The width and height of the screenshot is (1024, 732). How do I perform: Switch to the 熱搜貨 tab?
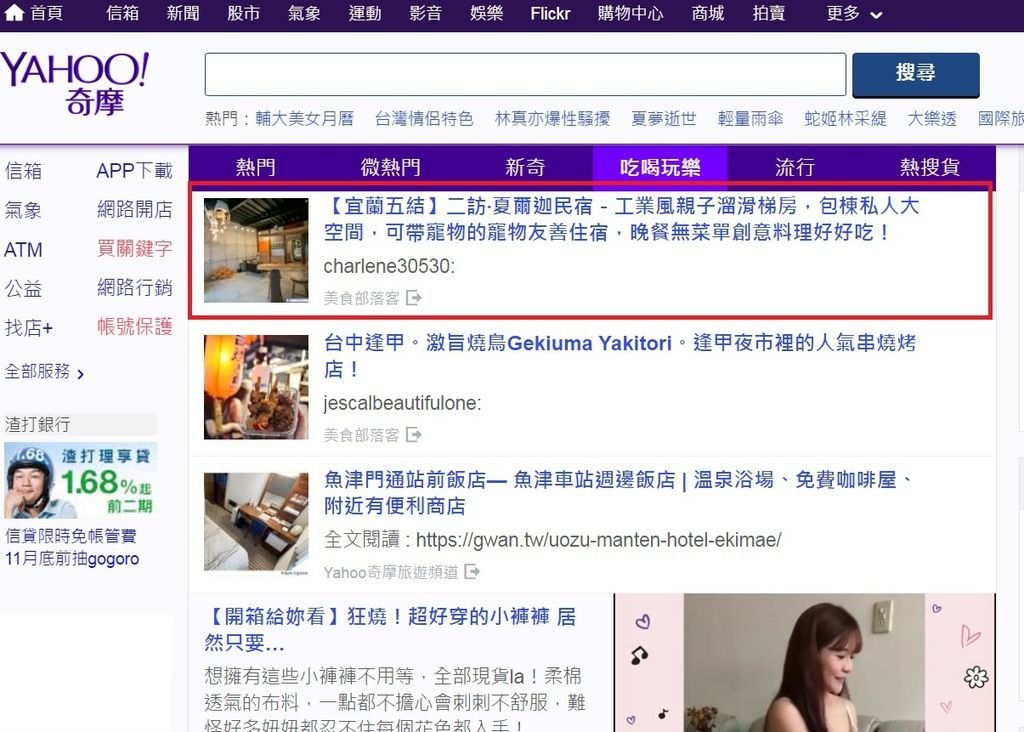pos(929,167)
